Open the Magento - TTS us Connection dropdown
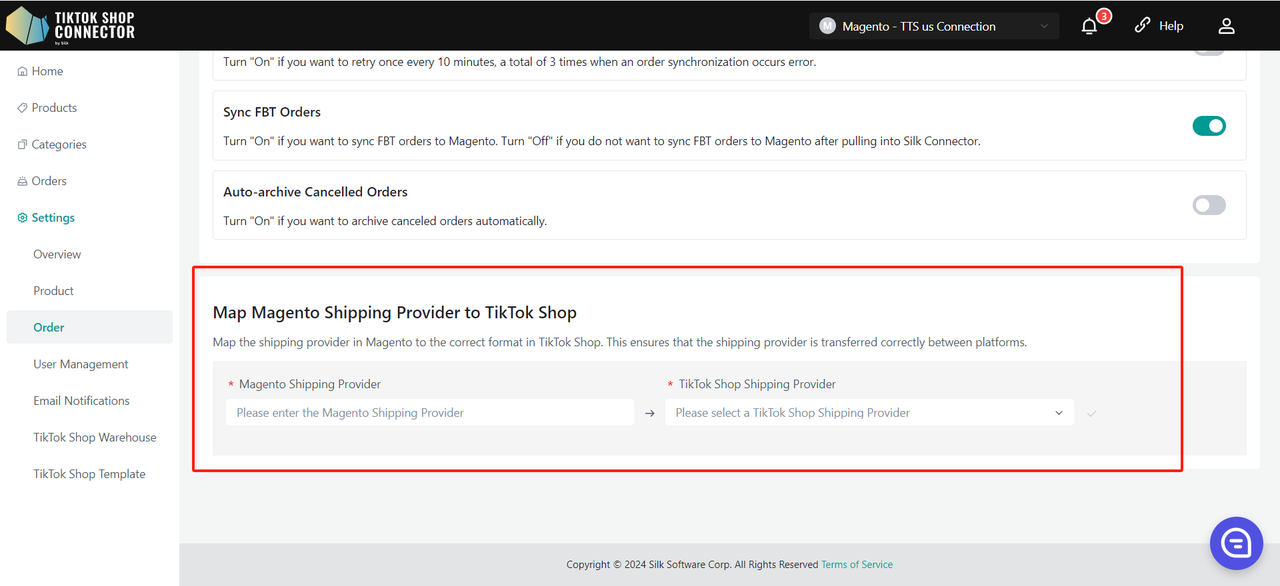Viewport: 1280px width, 586px height. click(x=934, y=26)
